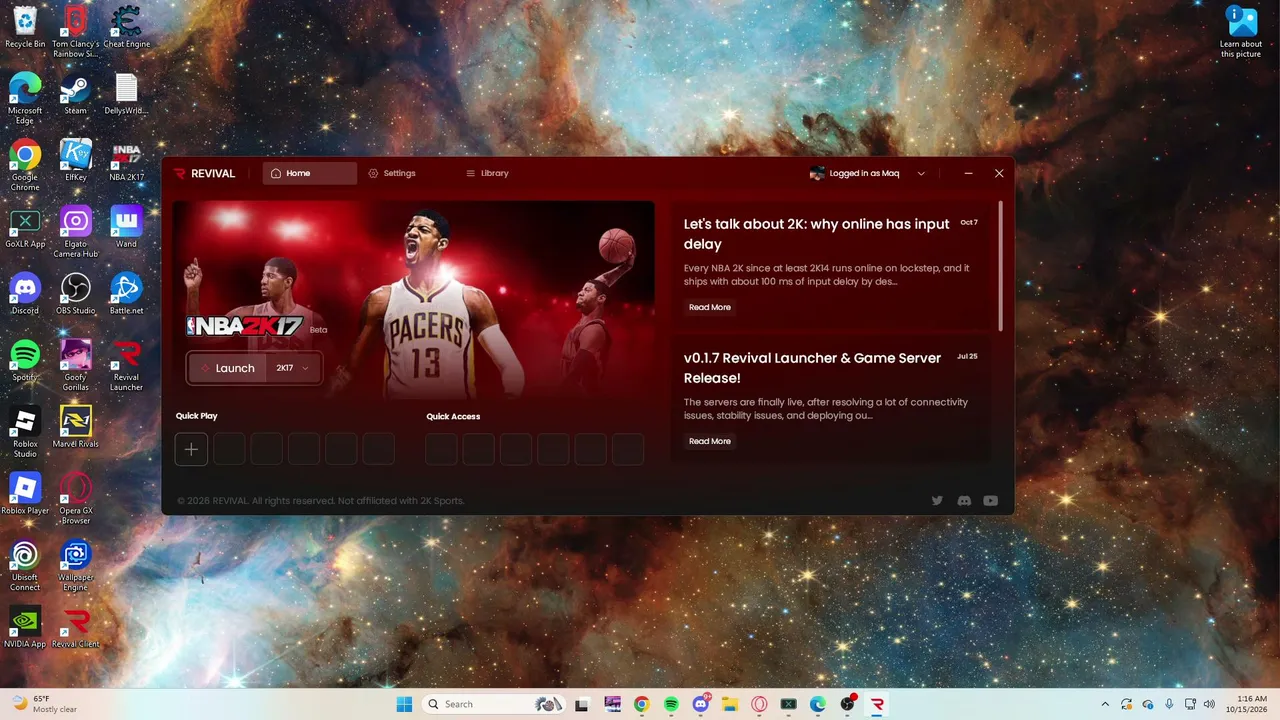Select the Elgato Camera Hub desktop icon

(x=75, y=232)
